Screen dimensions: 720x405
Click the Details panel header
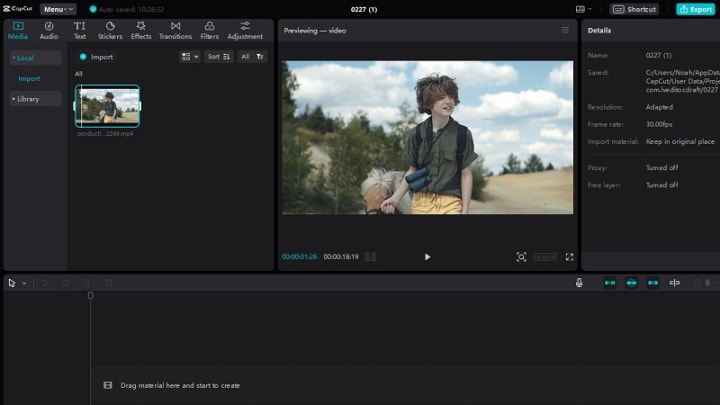599,30
